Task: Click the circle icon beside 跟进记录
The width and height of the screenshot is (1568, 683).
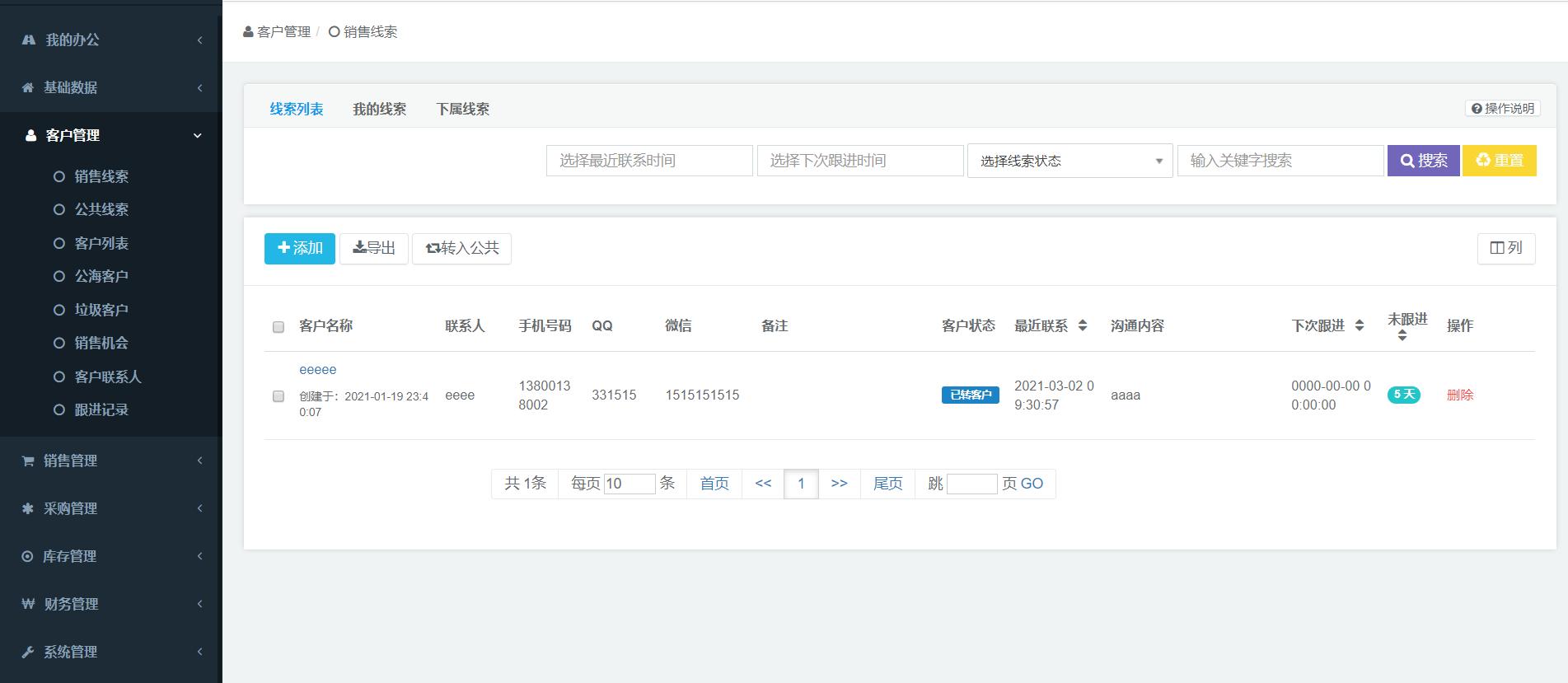Action: point(59,409)
